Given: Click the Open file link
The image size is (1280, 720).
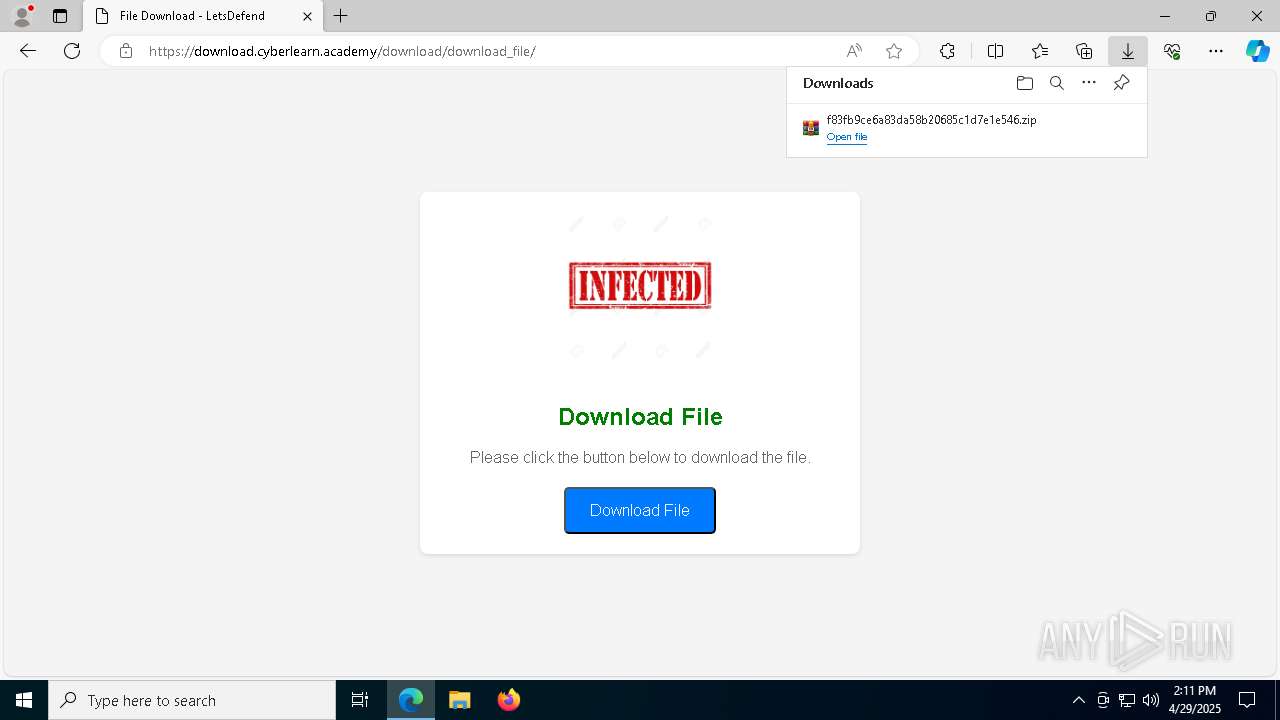Looking at the screenshot, I should pyautogui.click(x=847, y=137).
